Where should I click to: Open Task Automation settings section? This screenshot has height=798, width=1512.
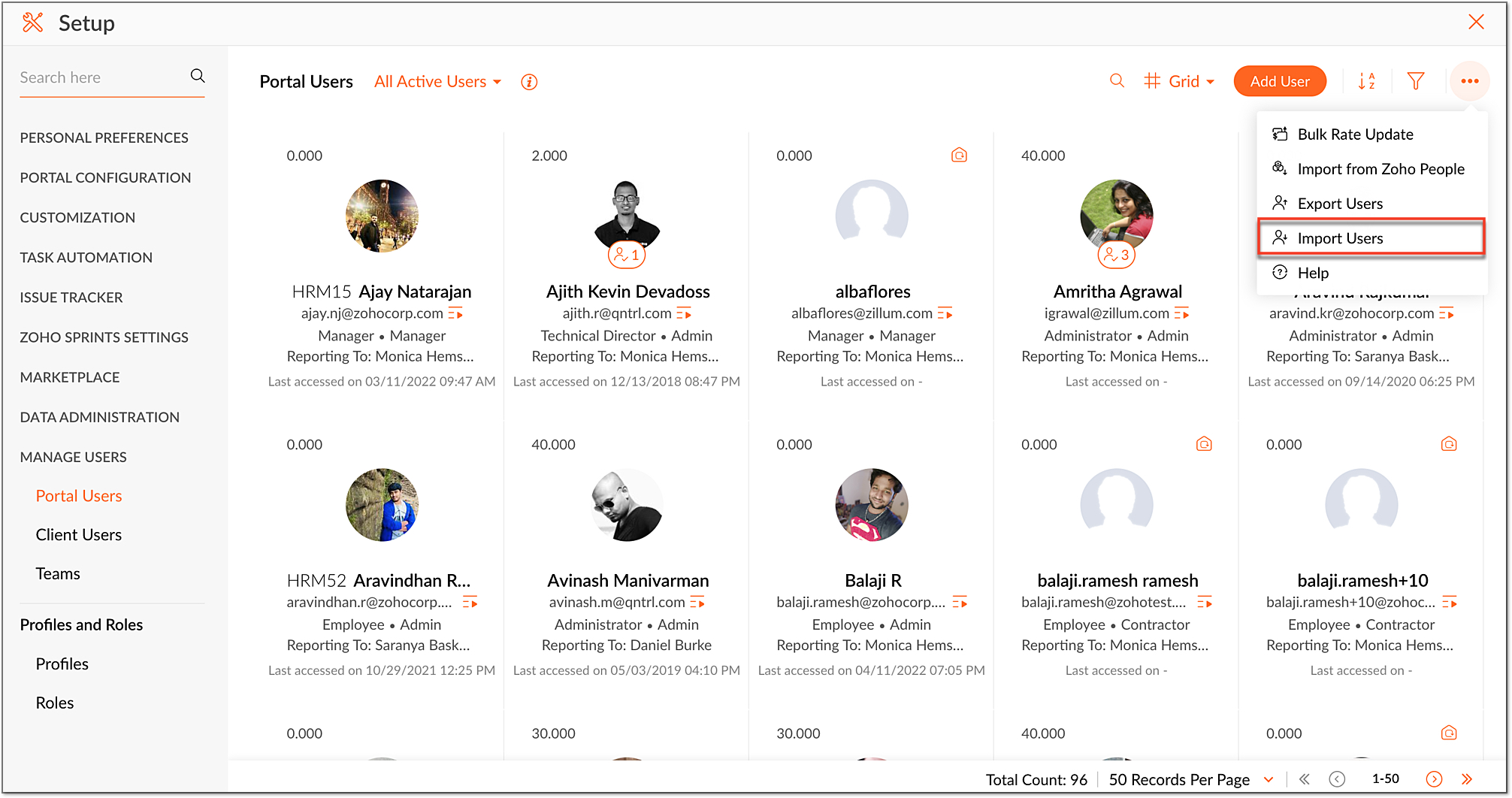(86, 258)
